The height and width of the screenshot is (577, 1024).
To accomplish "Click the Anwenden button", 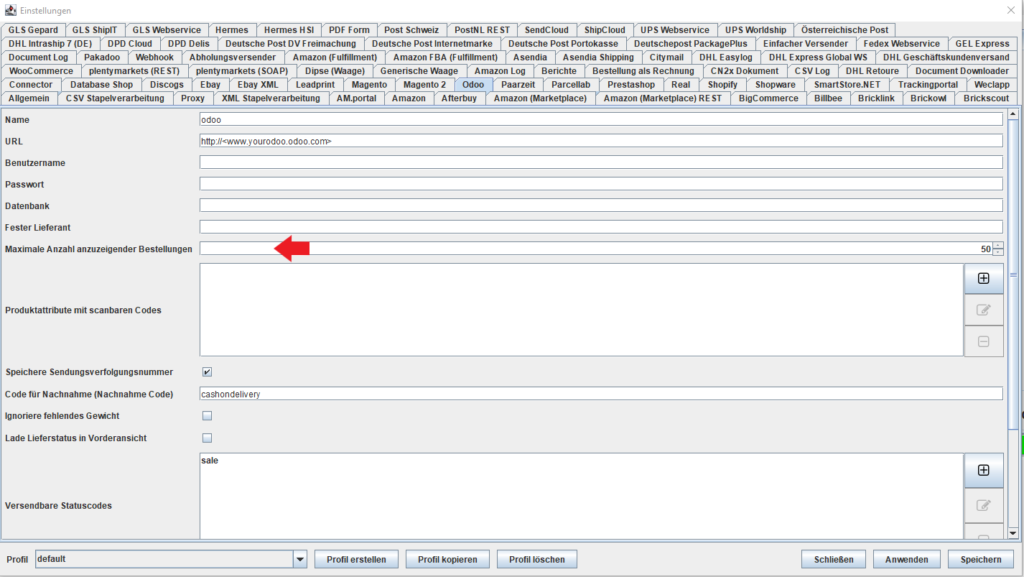I will point(906,559).
